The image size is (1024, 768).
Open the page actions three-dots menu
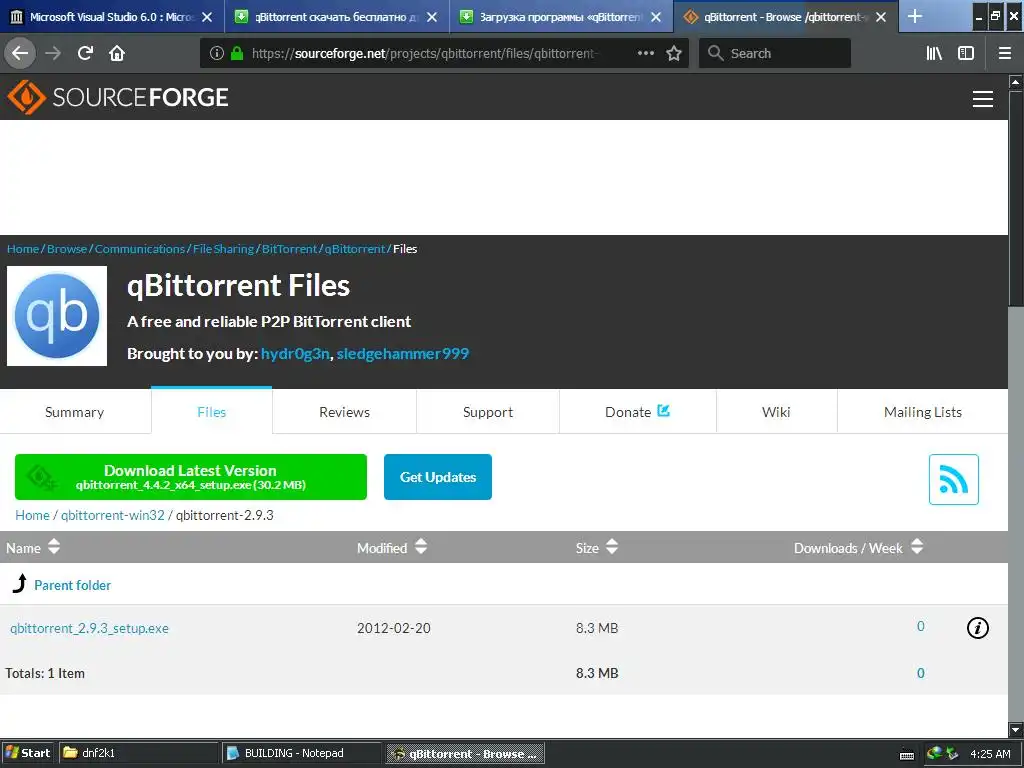coord(646,54)
